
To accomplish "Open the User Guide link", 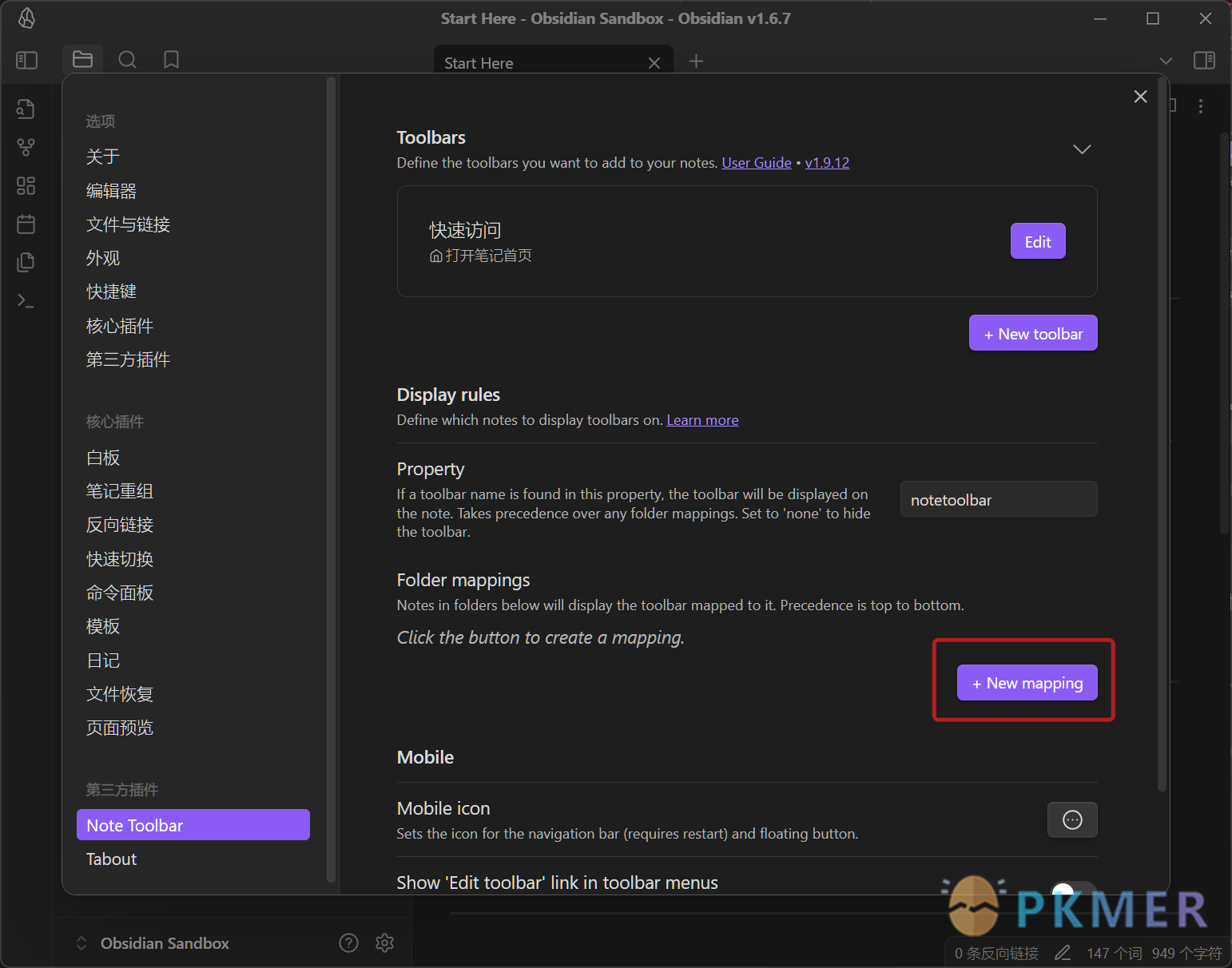I will 757,163.
